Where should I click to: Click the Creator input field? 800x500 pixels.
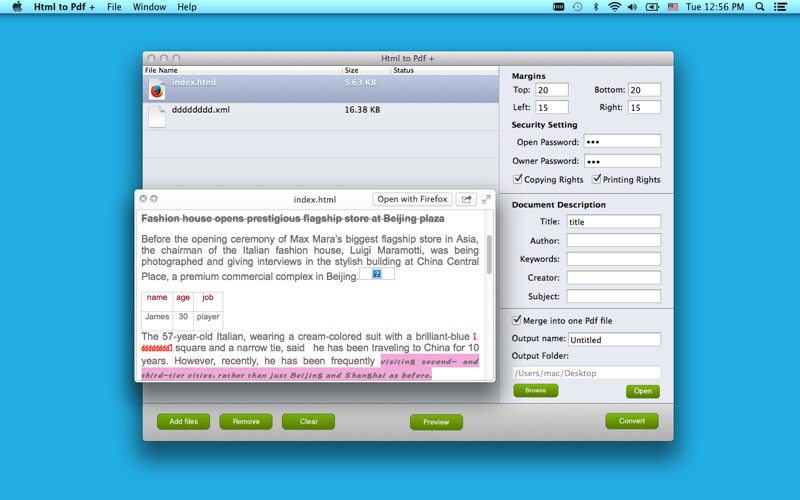[614, 278]
